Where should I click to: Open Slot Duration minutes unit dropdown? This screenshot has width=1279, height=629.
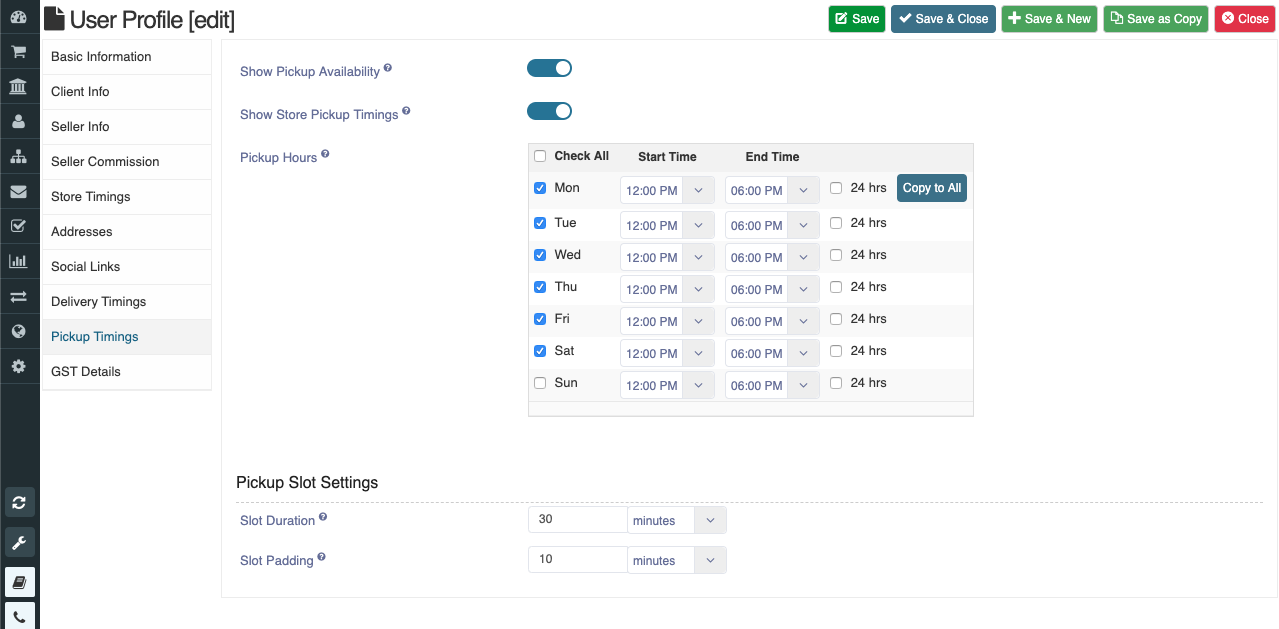[x=677, y=520]
